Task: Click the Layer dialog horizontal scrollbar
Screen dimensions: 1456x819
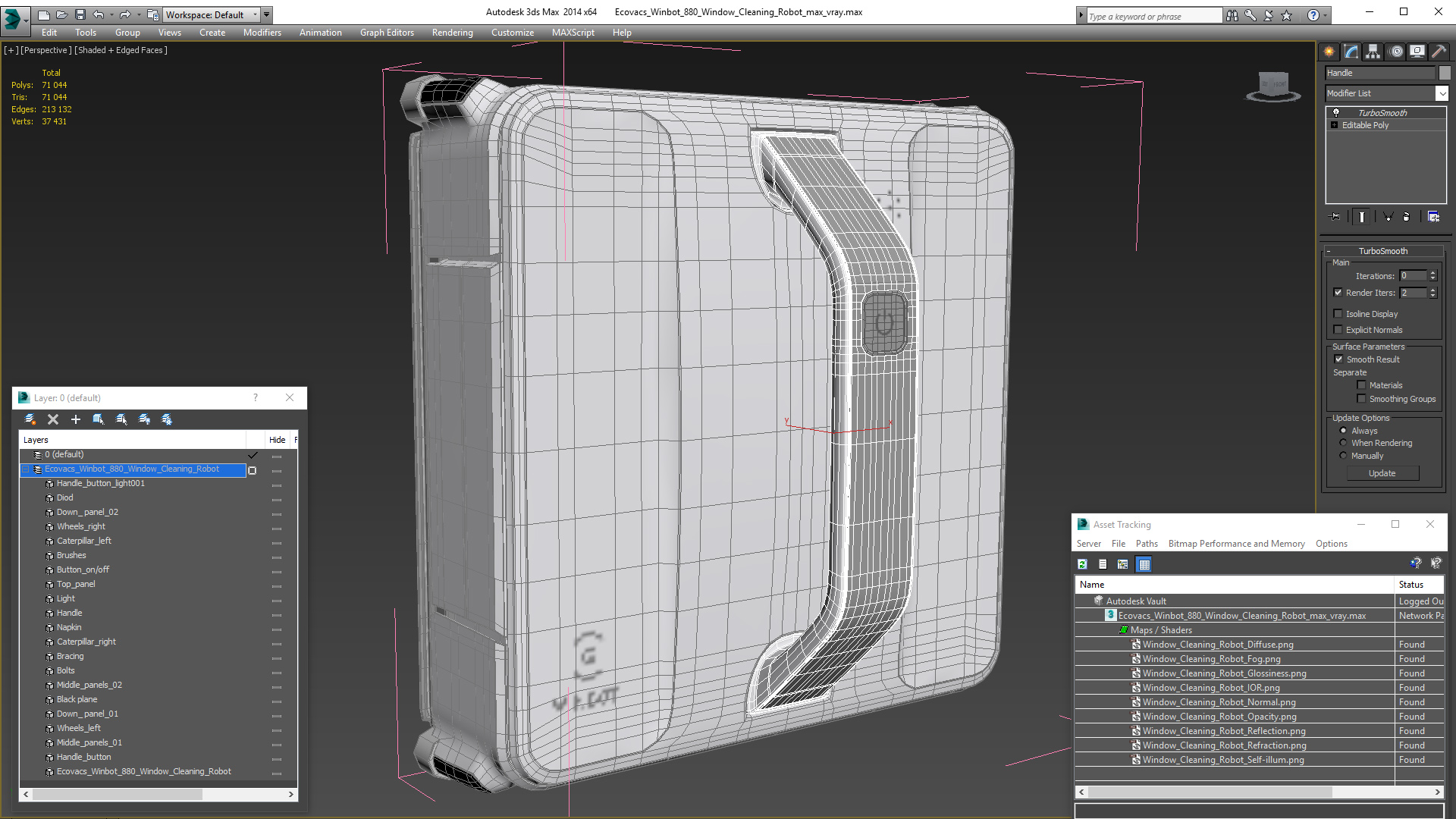Action: 158,794
